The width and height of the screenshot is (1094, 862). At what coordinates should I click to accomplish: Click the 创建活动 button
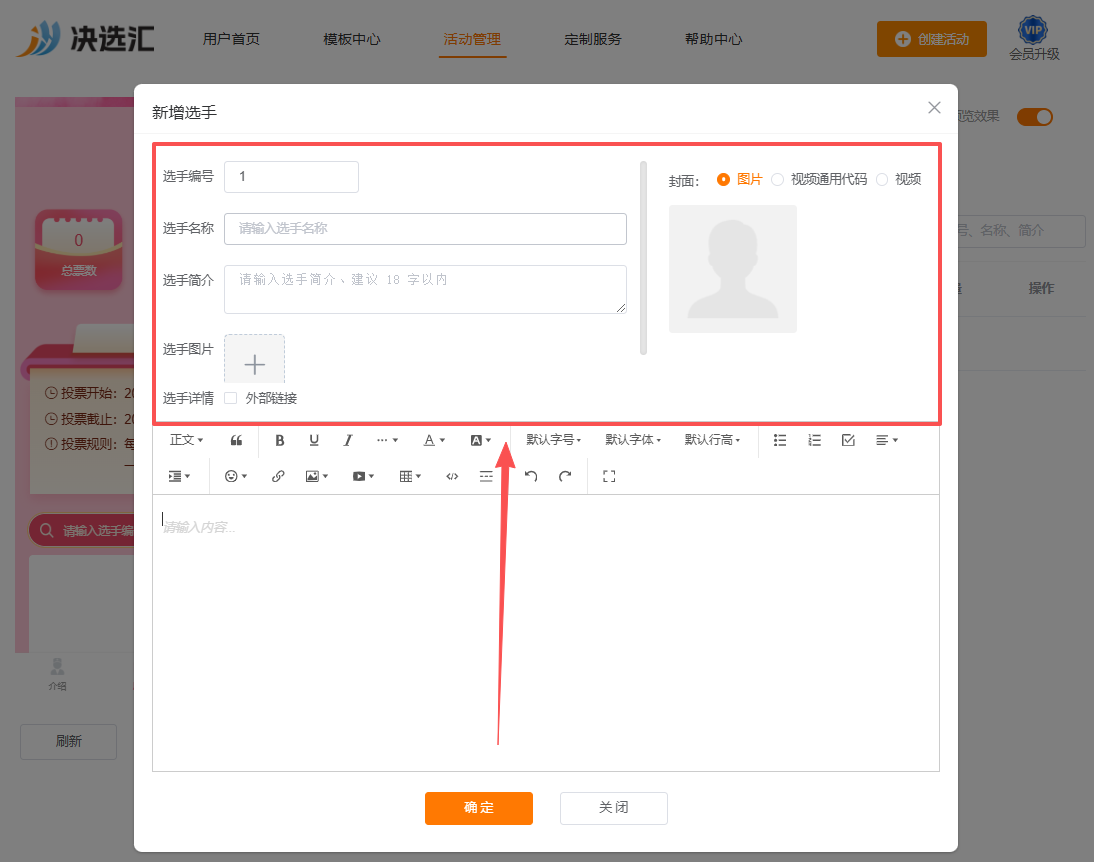click(931, 39)
